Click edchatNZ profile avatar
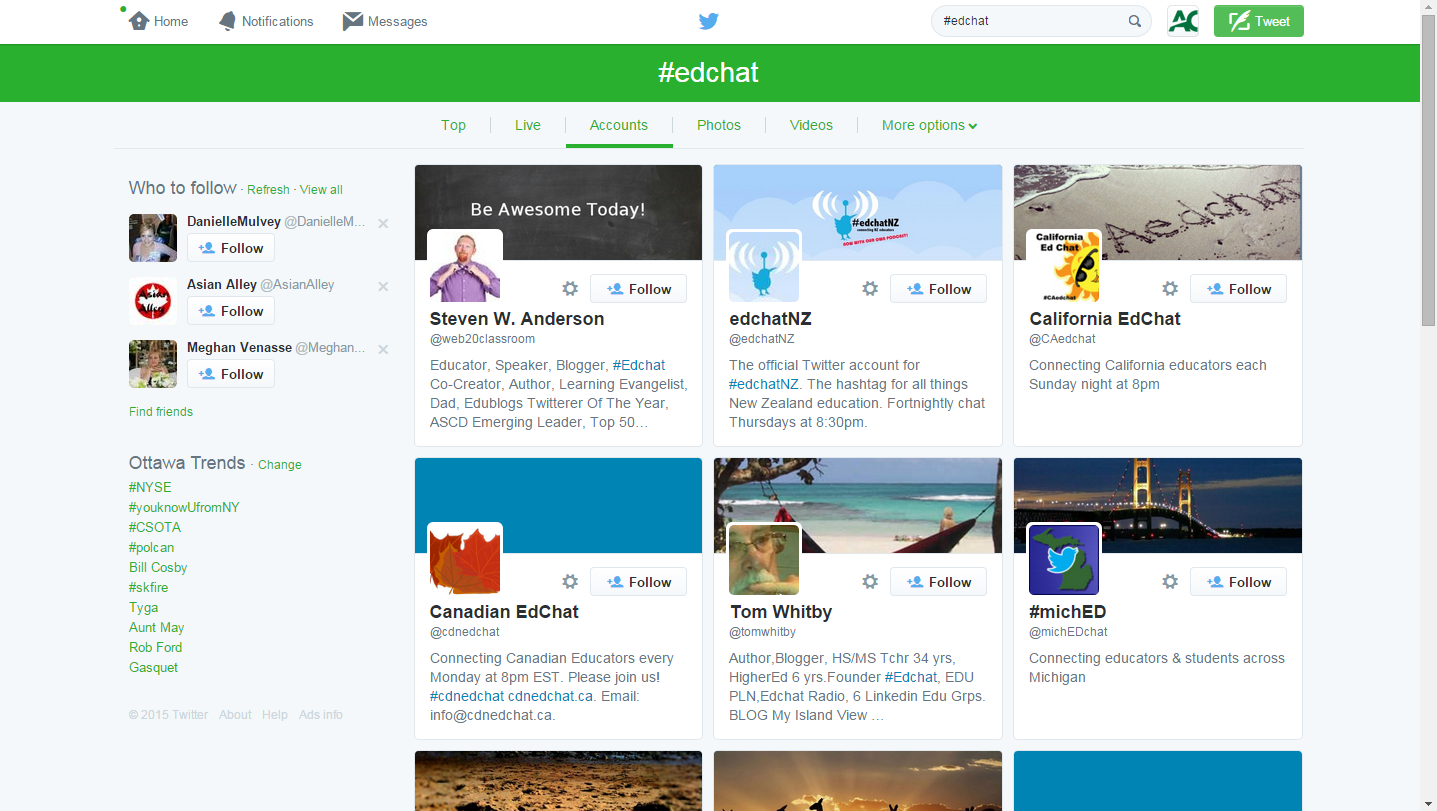Screen dimensions: 1437x811 pos(765,267)
